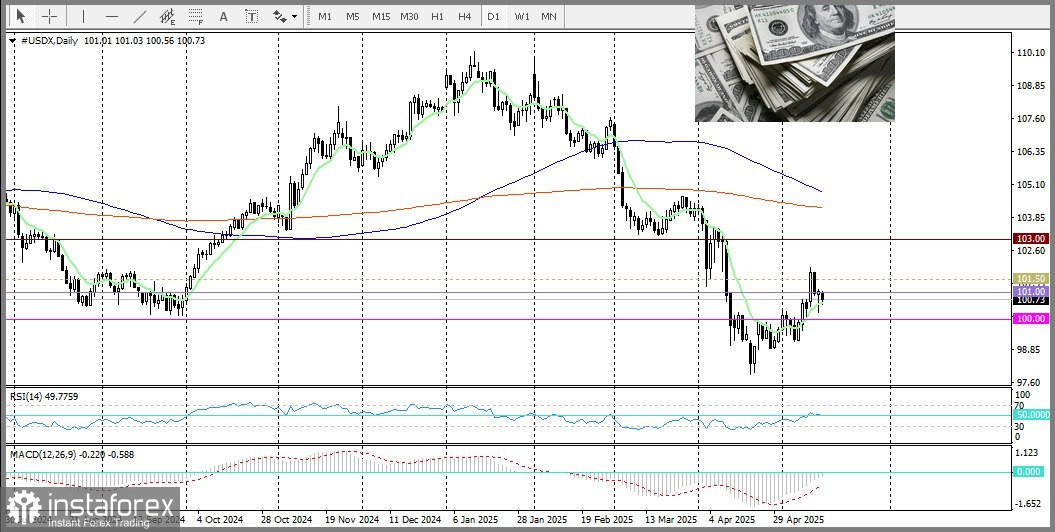Click the 102.60 price axis label

[x=1031, y=251]
